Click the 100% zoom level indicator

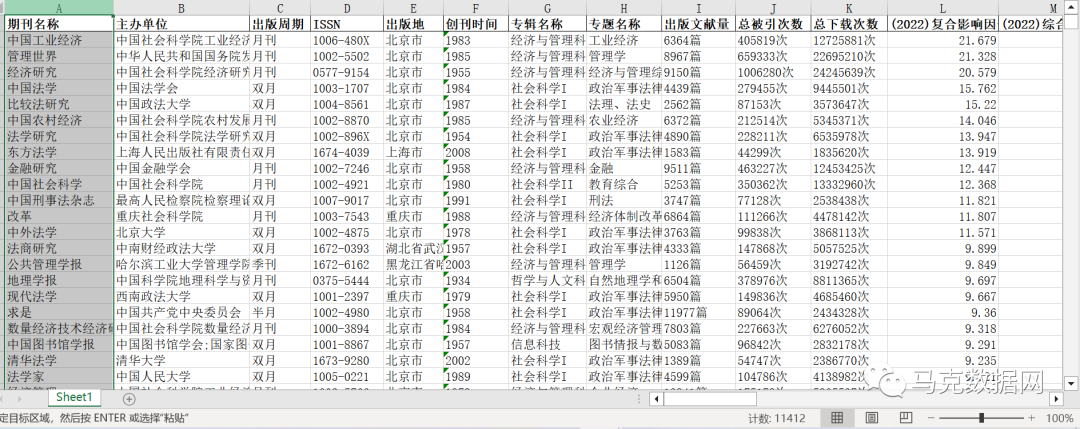pyautogui.click(x=1059, y=418)
